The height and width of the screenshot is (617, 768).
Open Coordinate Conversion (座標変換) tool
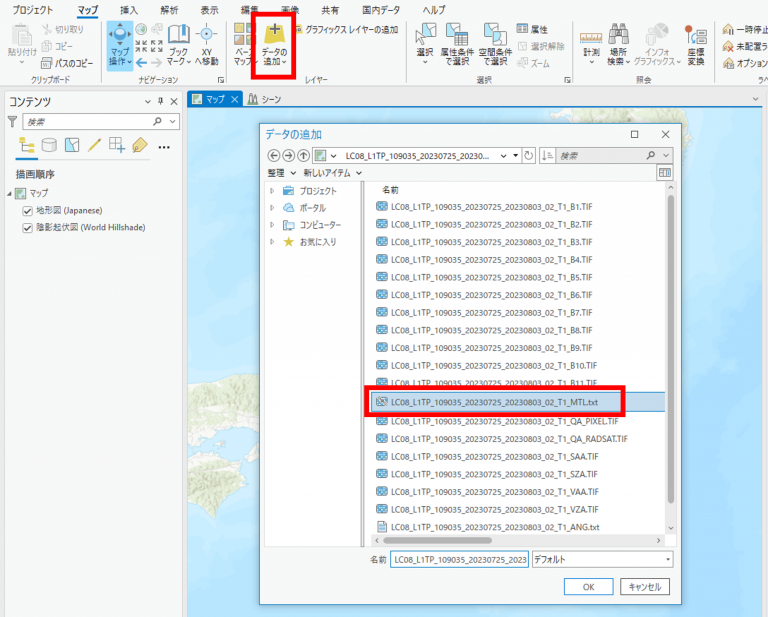696,45
